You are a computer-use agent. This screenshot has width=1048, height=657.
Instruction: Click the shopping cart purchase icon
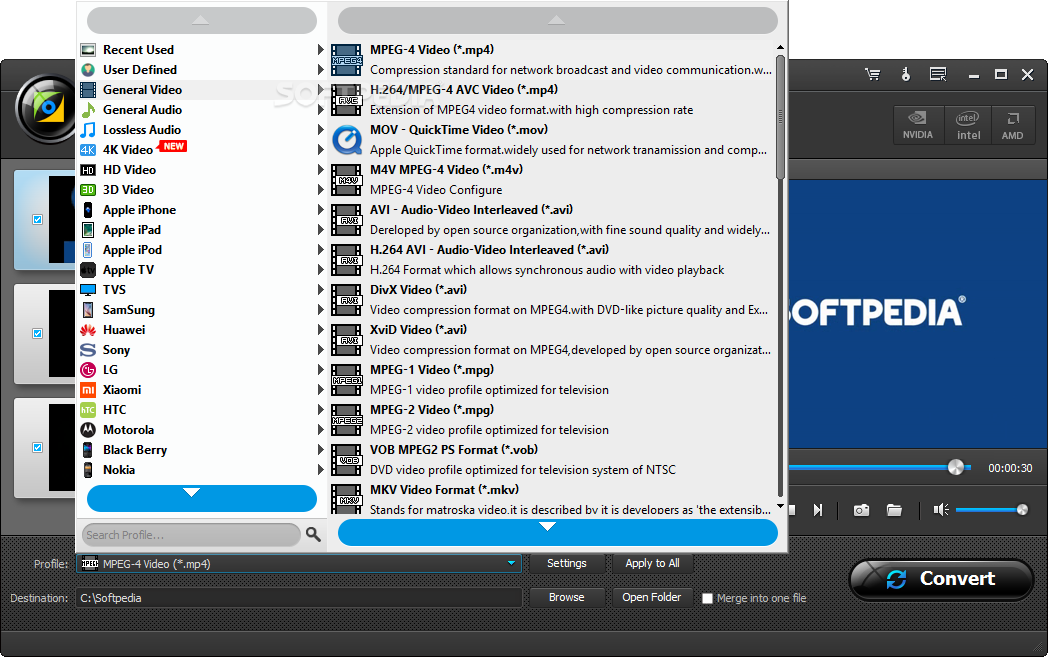pyautogui.click(x=872, y=74)
